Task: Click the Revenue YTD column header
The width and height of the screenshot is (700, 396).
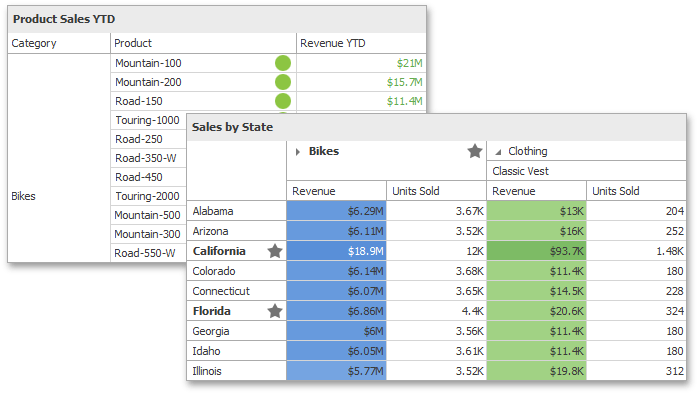Action: [x=361, y=43]
